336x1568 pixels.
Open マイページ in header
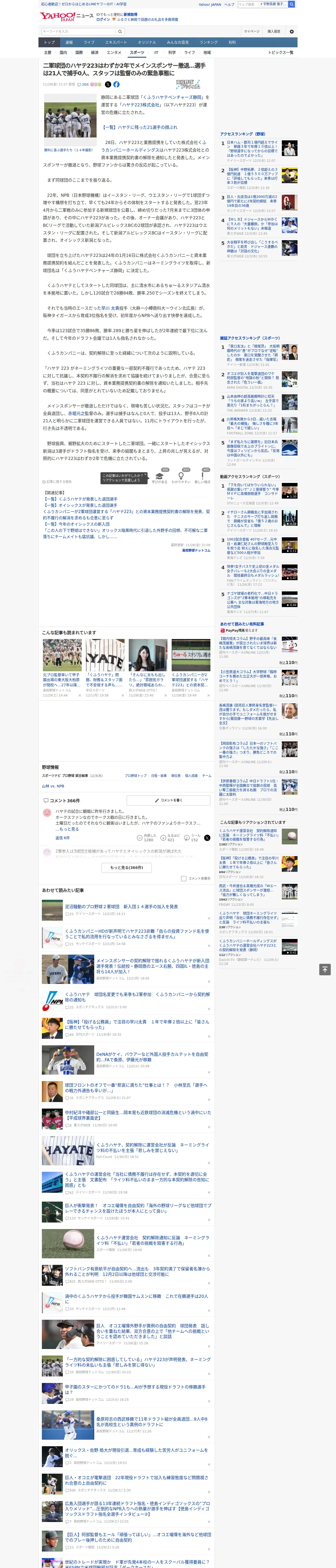coord(252,31)
